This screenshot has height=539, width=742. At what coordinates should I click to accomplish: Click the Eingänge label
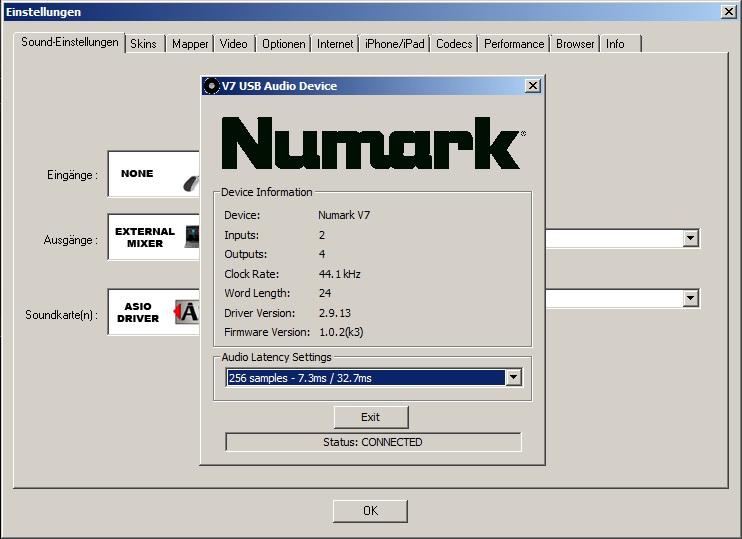(x=72, y=175)
